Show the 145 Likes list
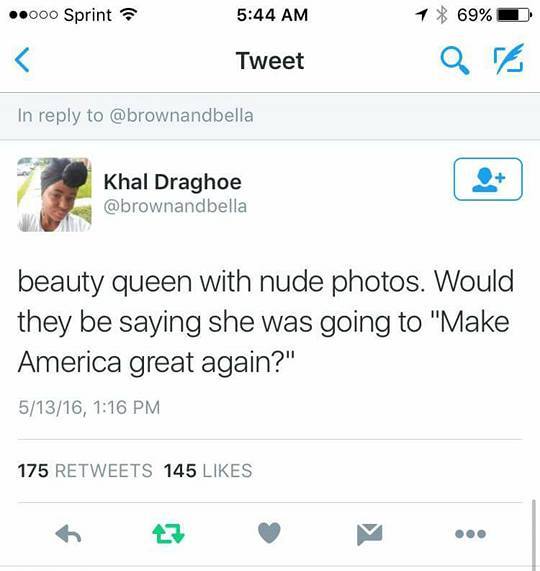Image resolution: width=540 pixels, height=571 pixels. click(208, 470)
